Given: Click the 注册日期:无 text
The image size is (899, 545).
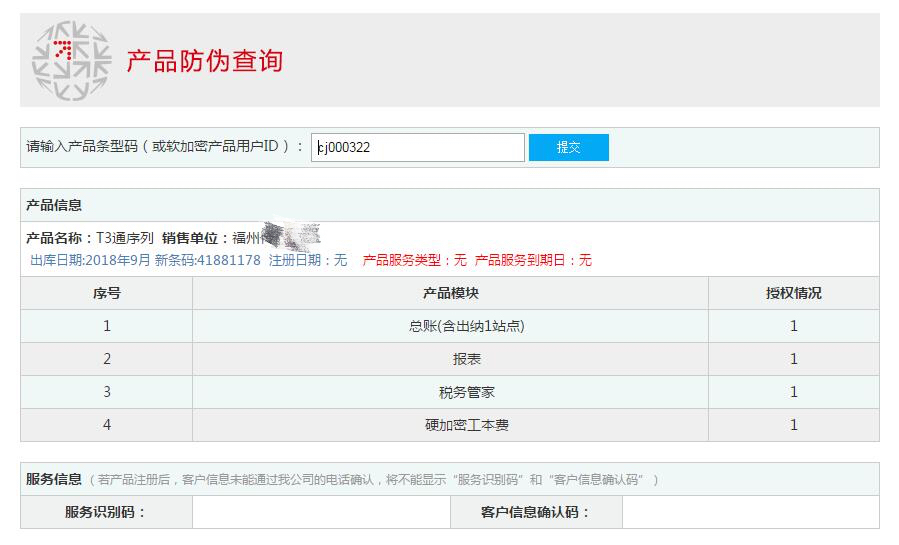Looking at the screenshot, I should click(x=308, y=260).
